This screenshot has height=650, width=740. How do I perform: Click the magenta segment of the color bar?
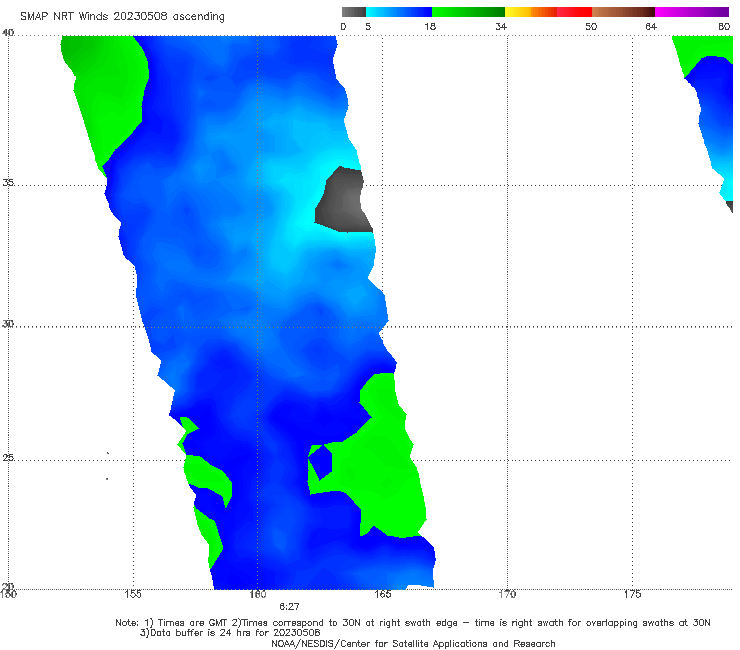click(692, 12)
